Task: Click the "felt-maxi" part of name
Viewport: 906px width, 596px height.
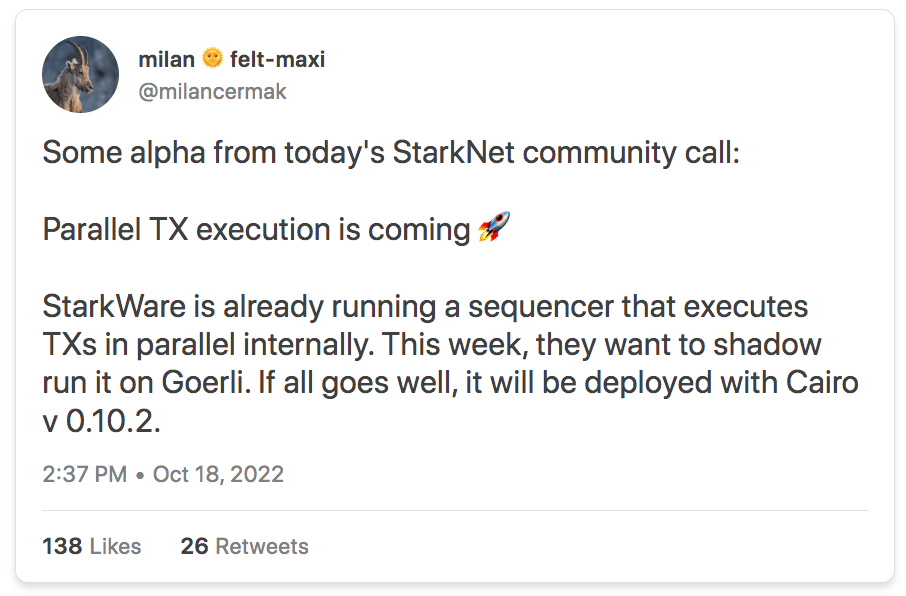Action: (x=277, y=60)
